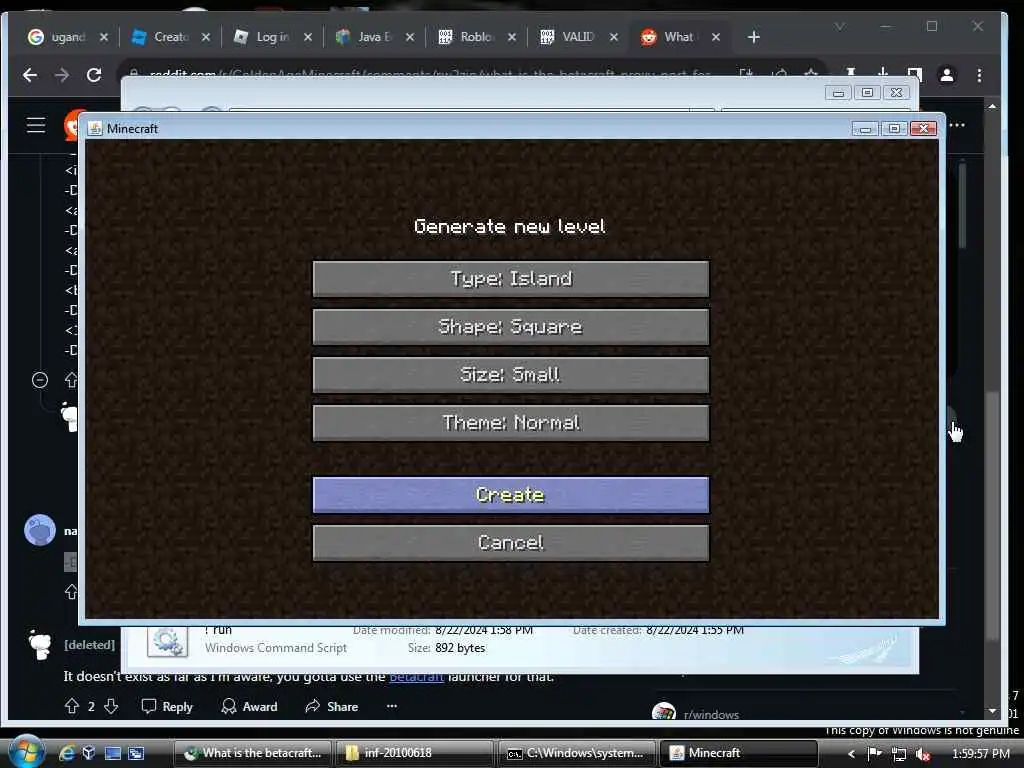Downvote the [deleted] comment
Viewport: 1024px width, 768px height.
tap(111, 706)
